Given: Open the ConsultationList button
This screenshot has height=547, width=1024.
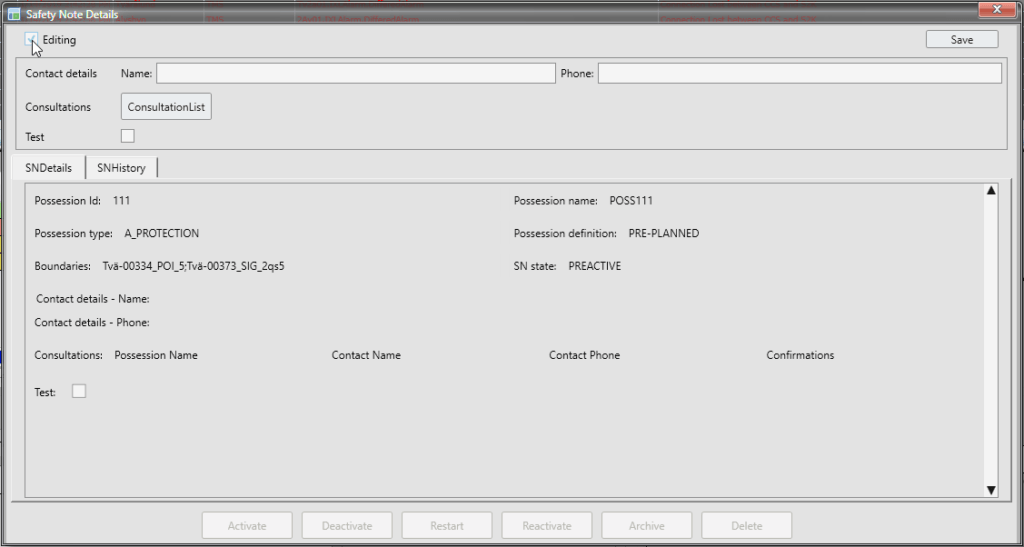Looking at the screenshot, I should tap(166, 107).
